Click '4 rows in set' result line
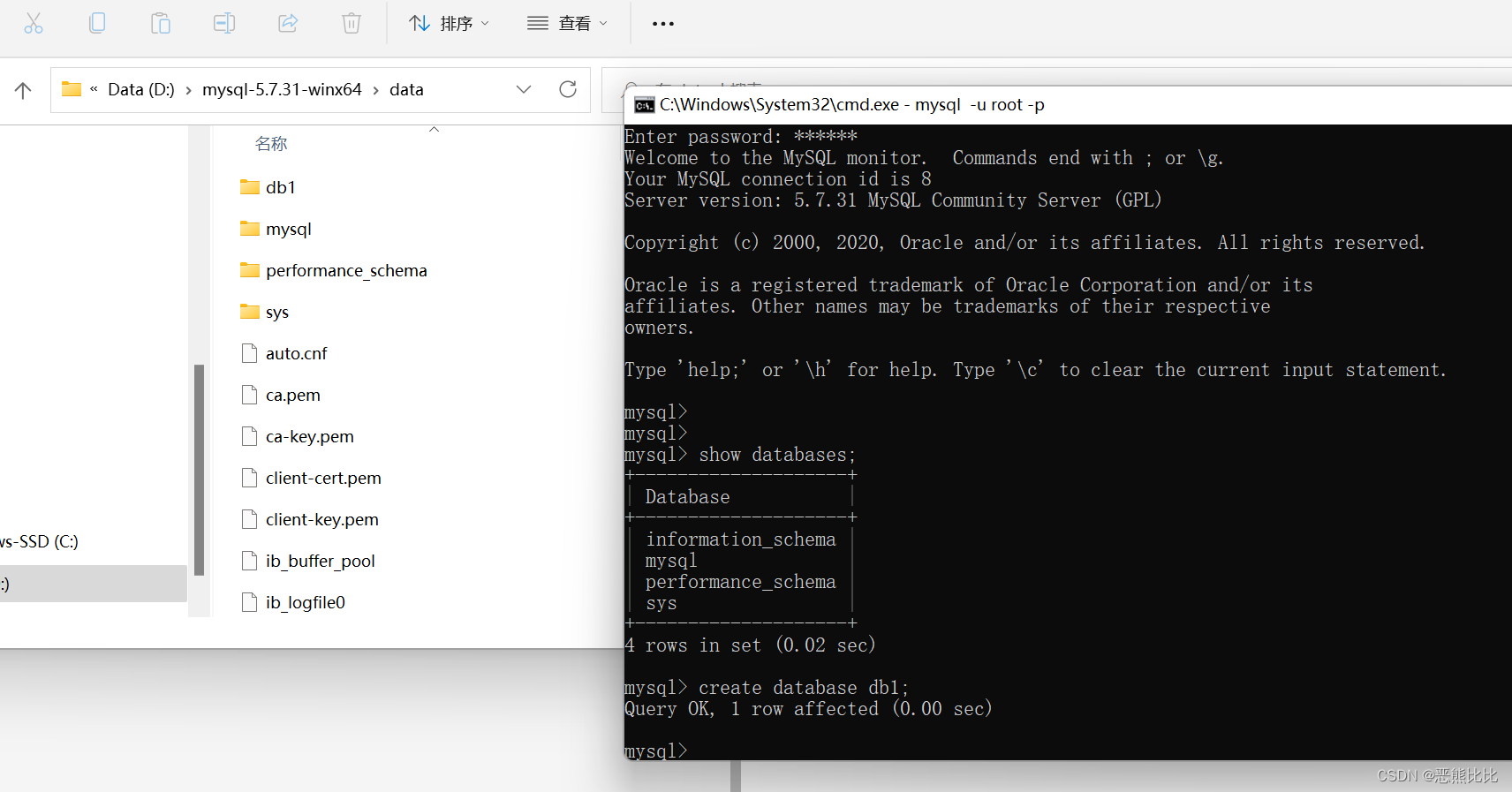 click(750, 645)
